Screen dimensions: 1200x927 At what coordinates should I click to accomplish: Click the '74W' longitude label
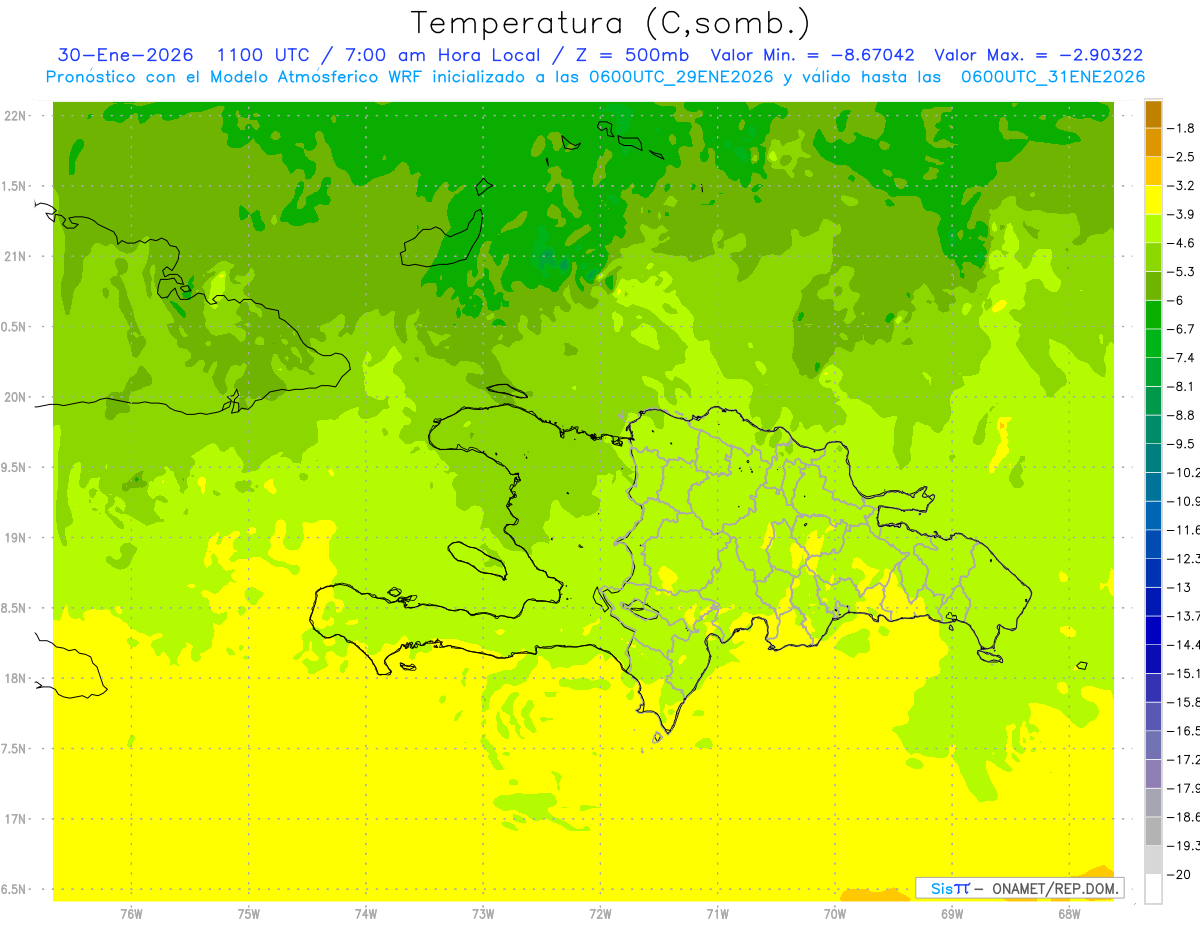[x=366, y=913]
